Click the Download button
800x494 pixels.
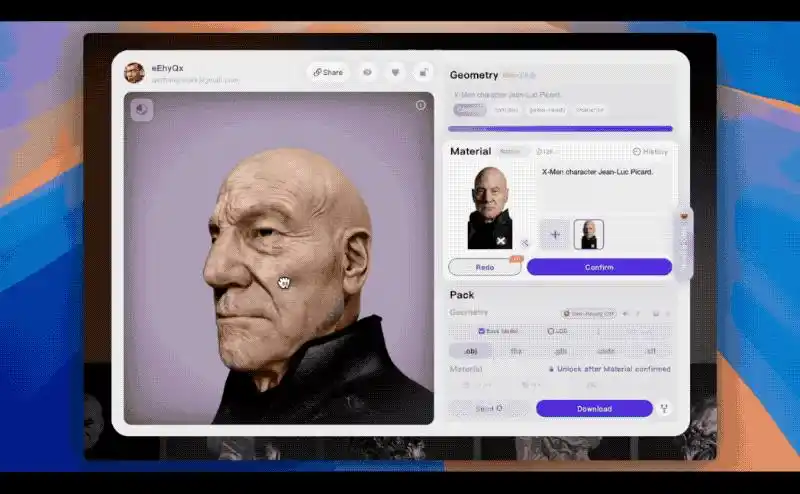(594, 409)
